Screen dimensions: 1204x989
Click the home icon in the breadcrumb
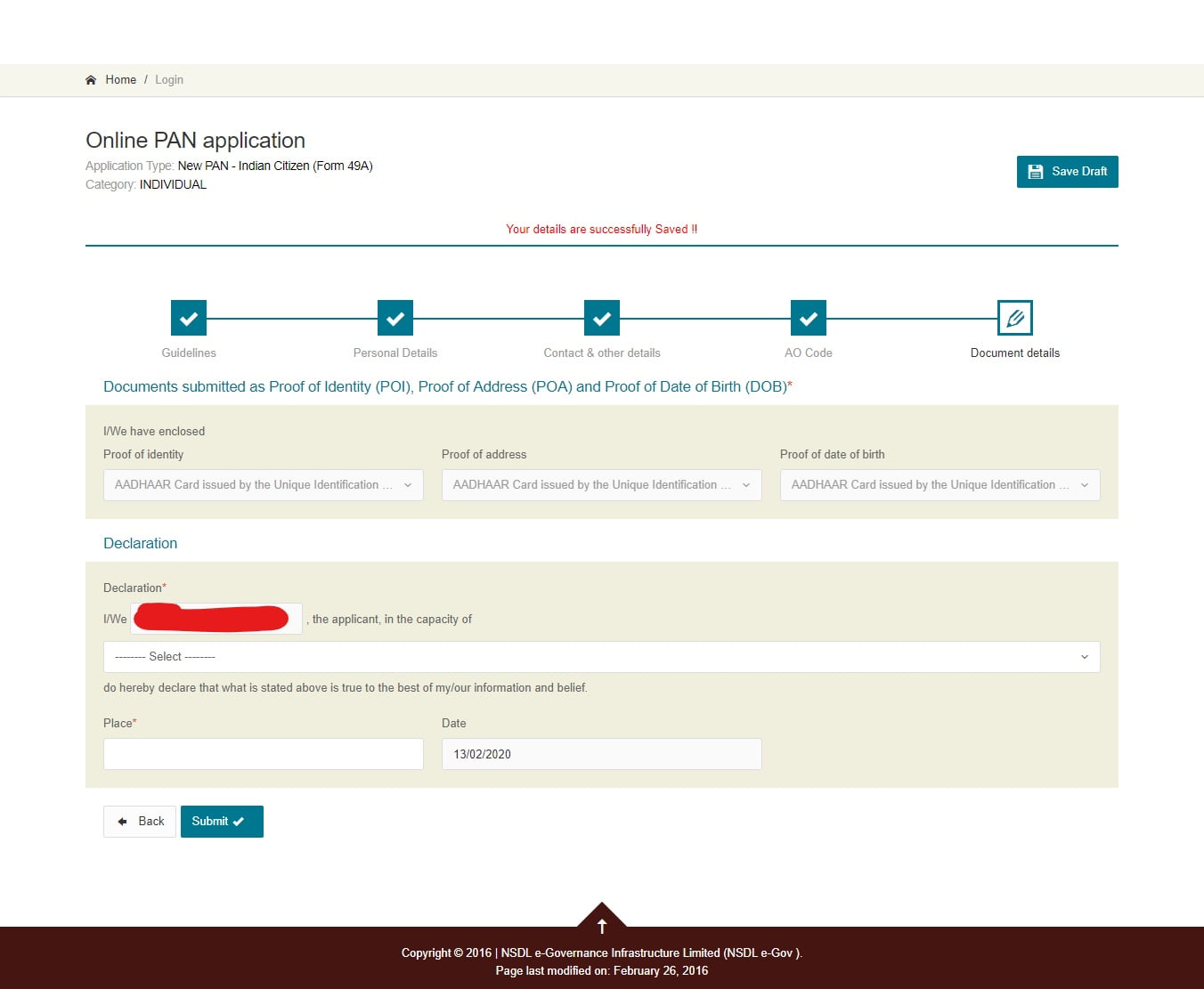(x=90, y=79)
